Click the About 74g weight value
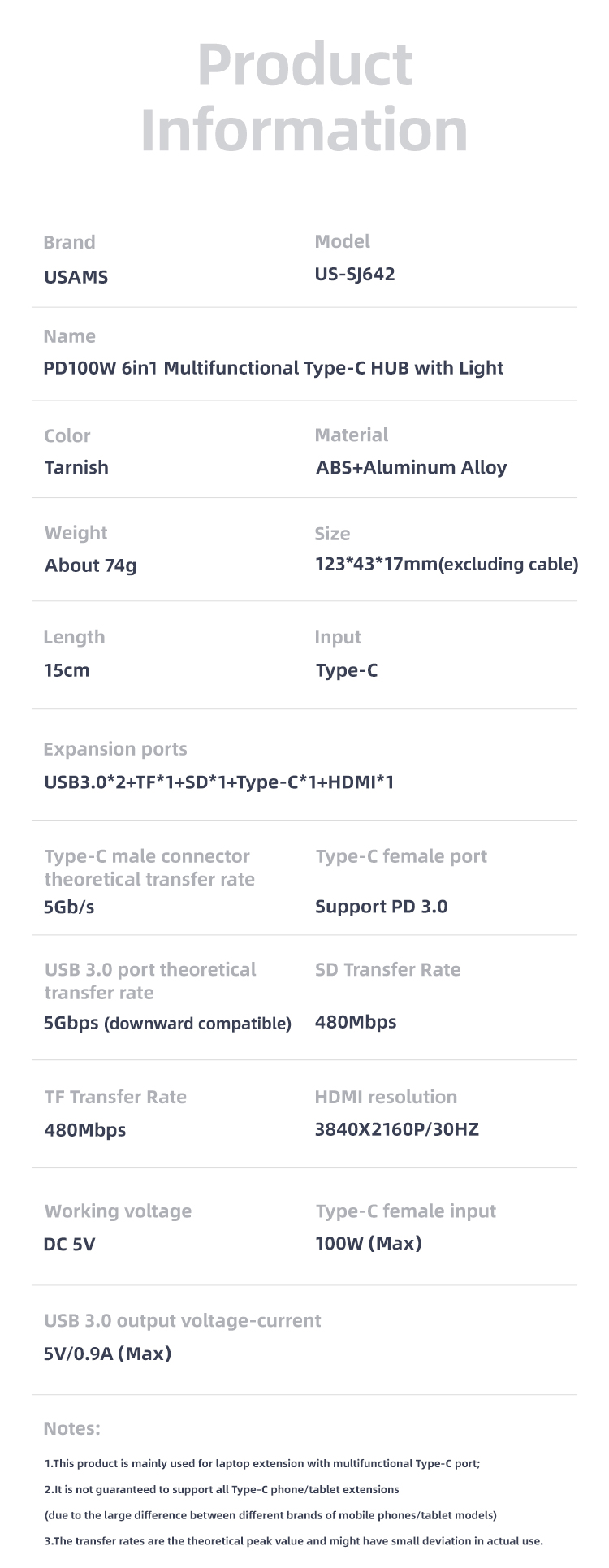This screenshot has width=609, height=1568. (x=90, y=565)
